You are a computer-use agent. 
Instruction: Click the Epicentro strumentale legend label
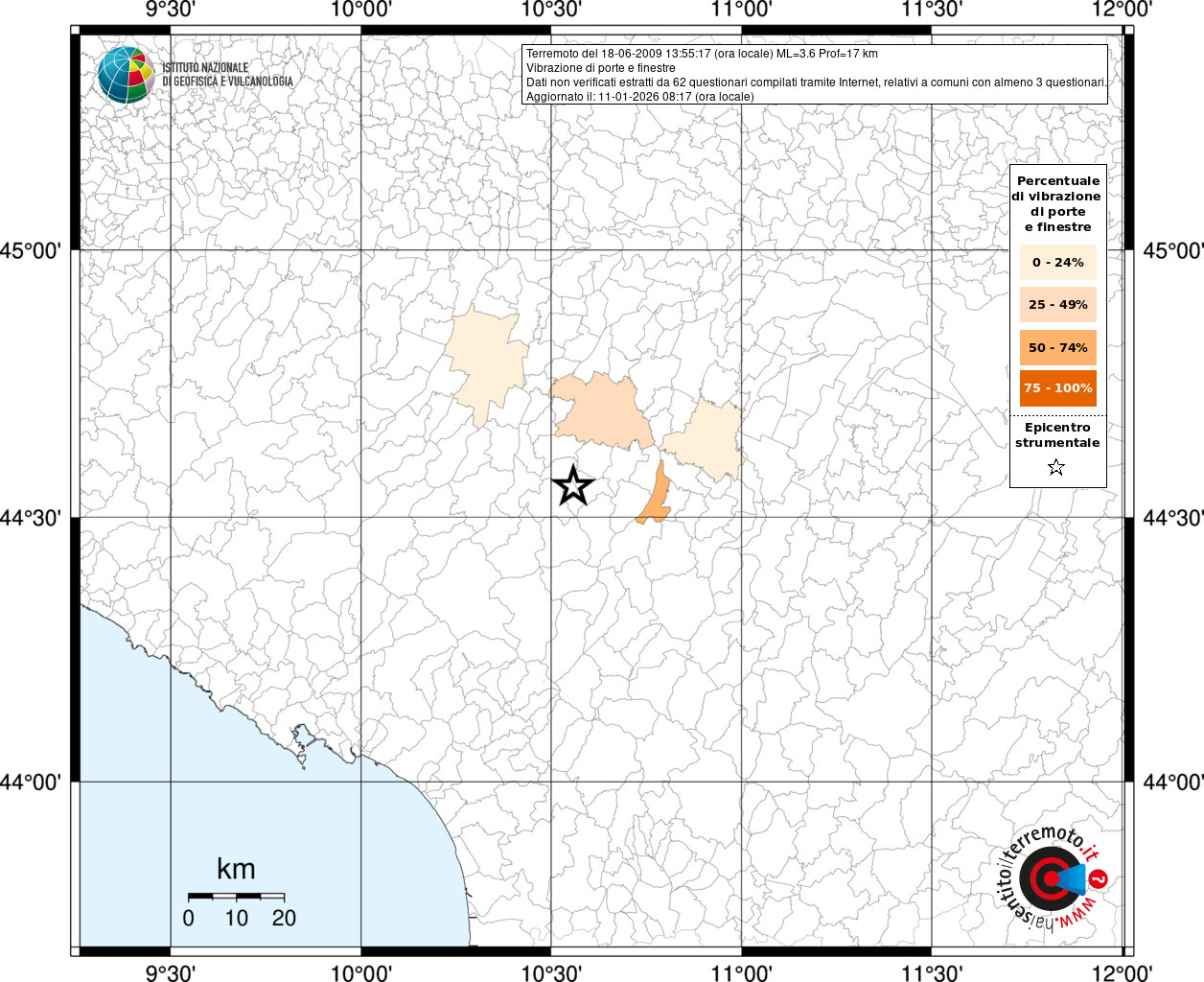(1057, 435)
